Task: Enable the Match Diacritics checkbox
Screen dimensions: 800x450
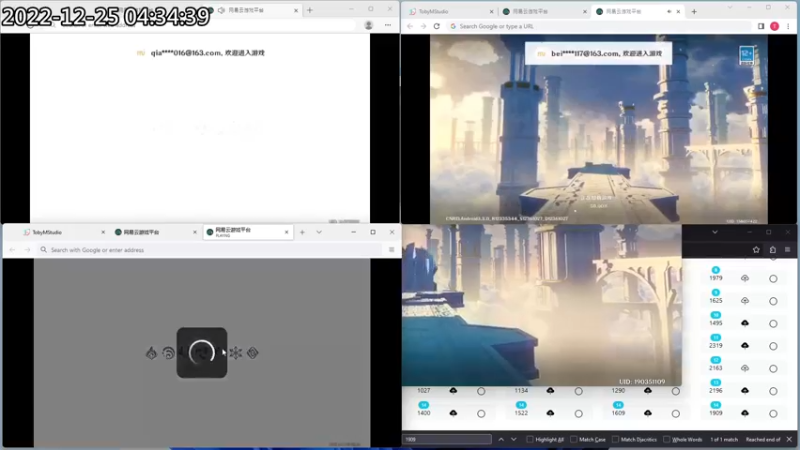Action: [615, 439]
